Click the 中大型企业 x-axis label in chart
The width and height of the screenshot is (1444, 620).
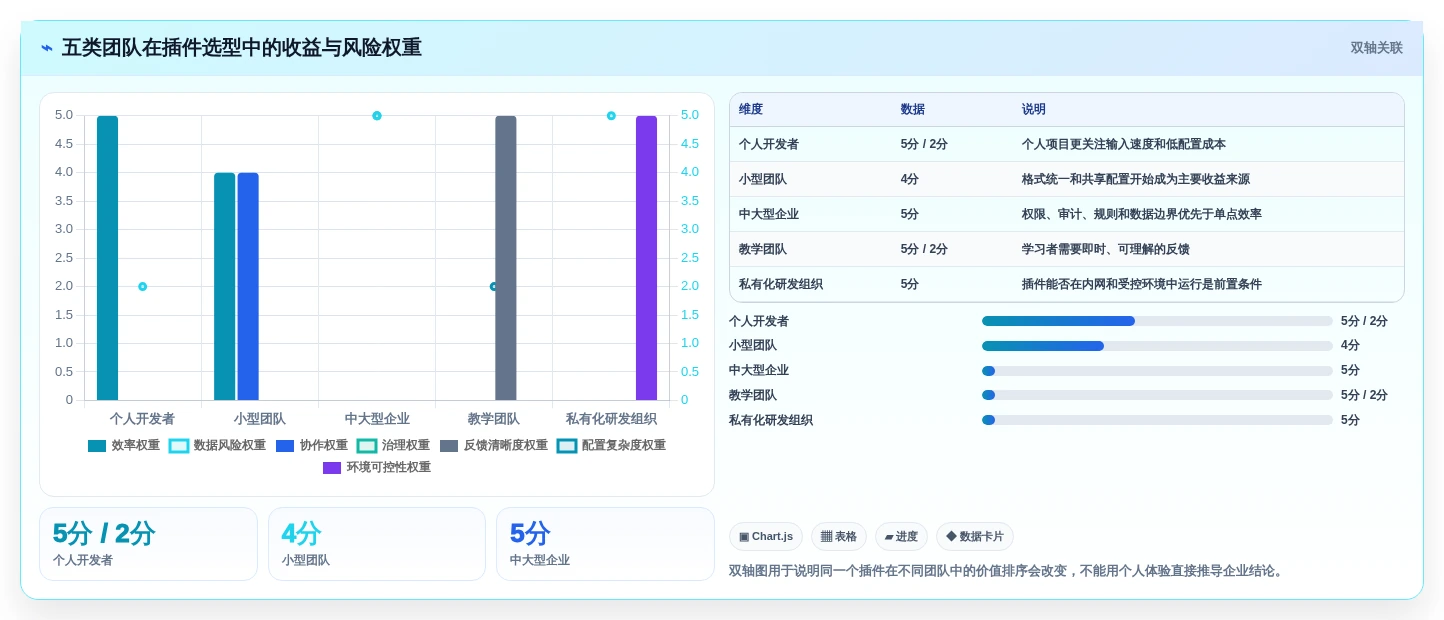coord(377,419)
